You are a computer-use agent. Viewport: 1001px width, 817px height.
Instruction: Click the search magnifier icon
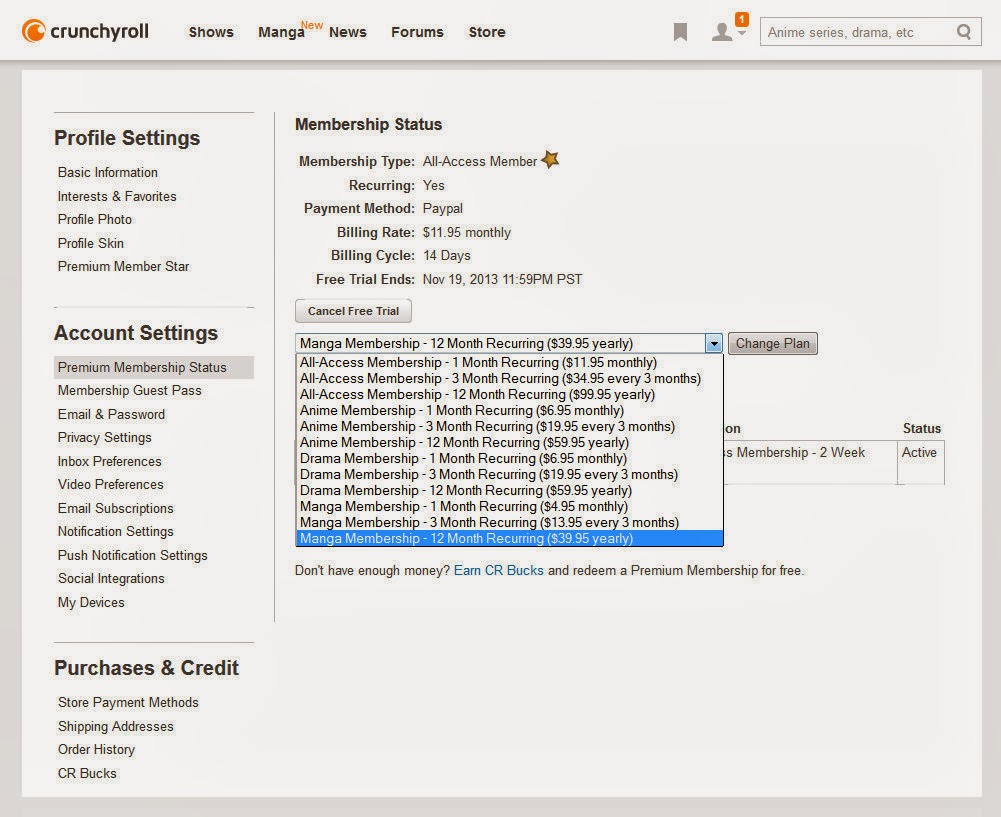tap(964, 32)
